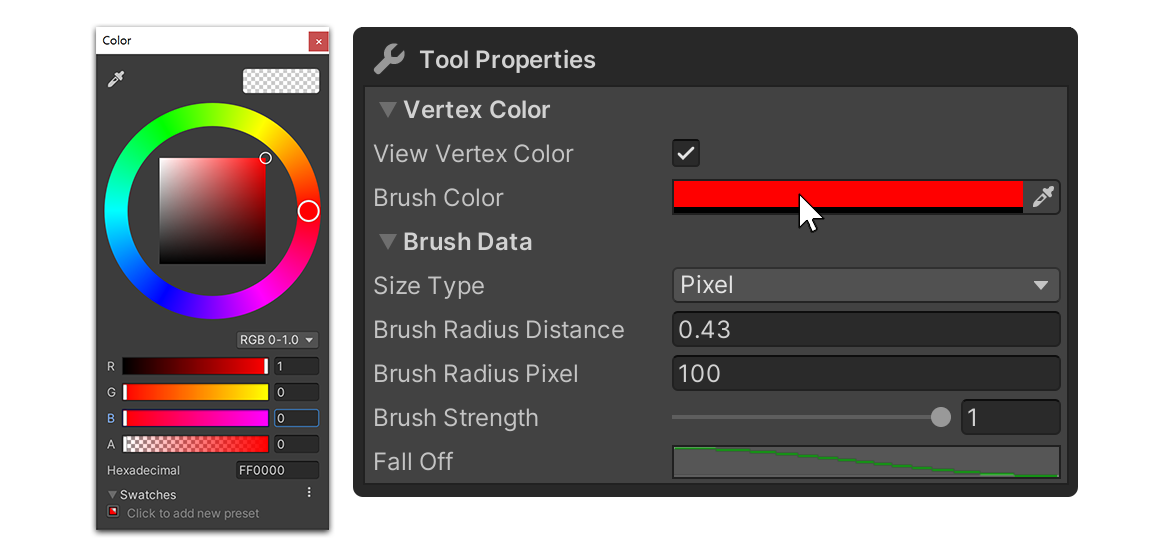
Task: Click the A value input field
Action: [296, 444]
